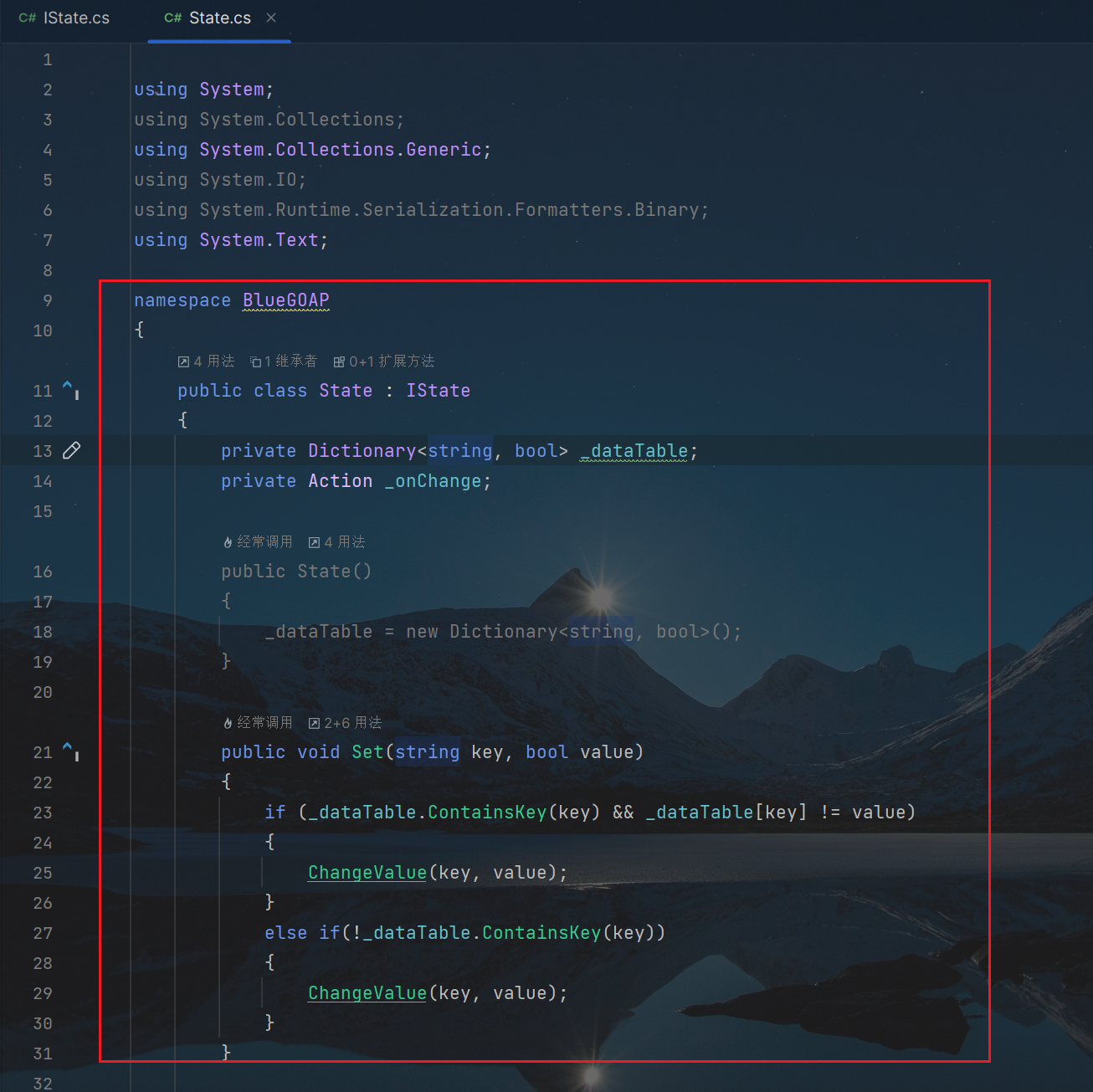Click the BlueGOAP namespace name

coord(286,300)
